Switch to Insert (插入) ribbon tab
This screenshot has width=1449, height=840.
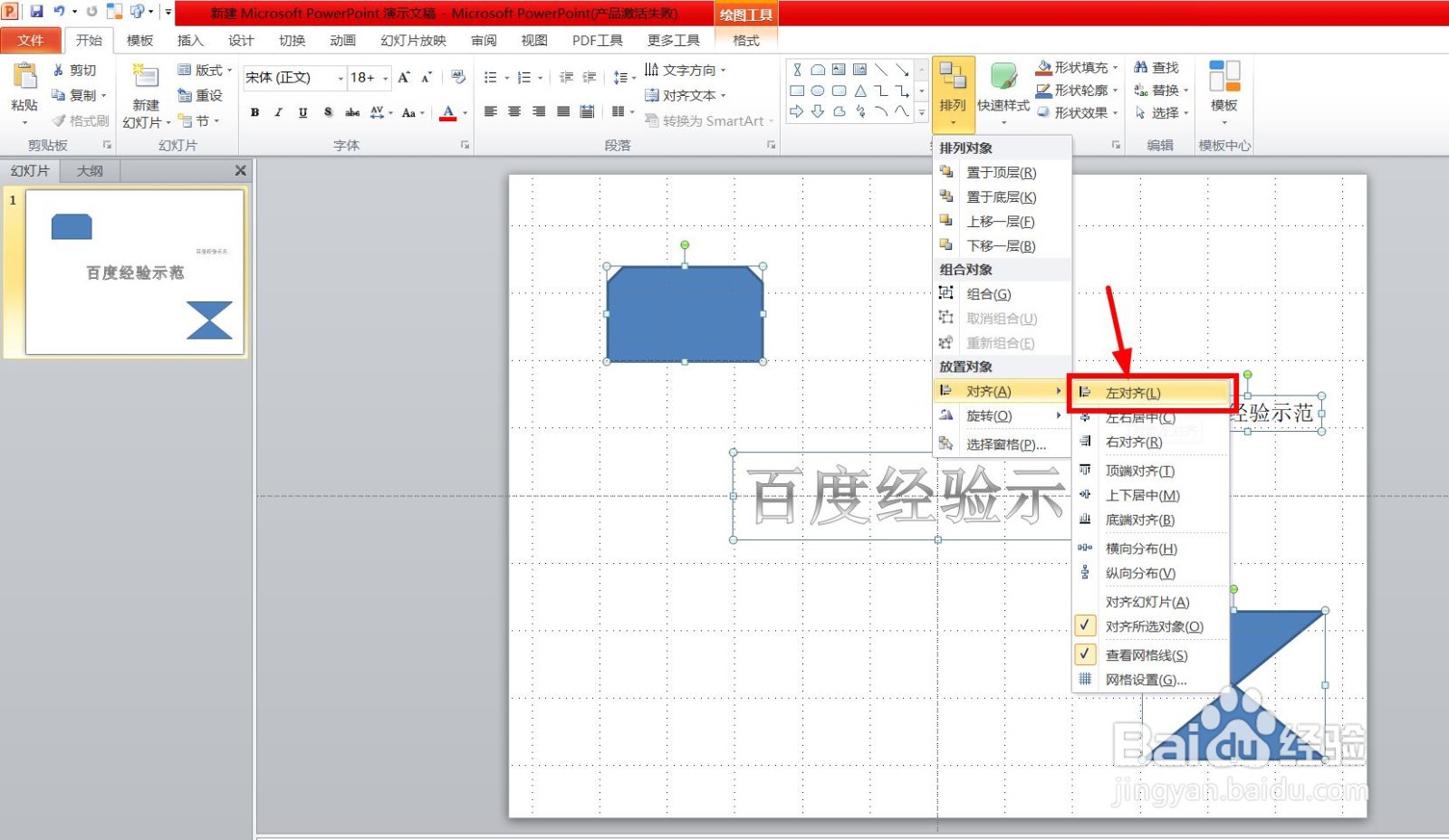tap(190, 41)
